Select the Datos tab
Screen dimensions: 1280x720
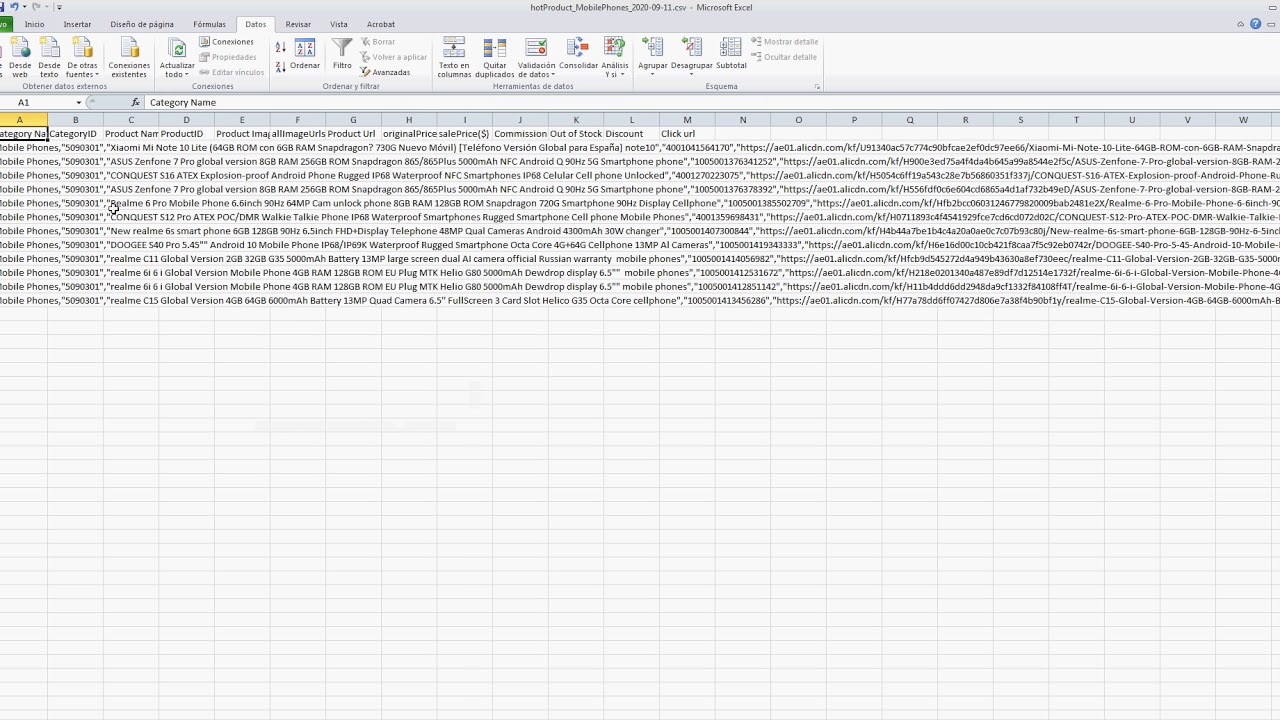pyautogui.click(x=256, y=24)
